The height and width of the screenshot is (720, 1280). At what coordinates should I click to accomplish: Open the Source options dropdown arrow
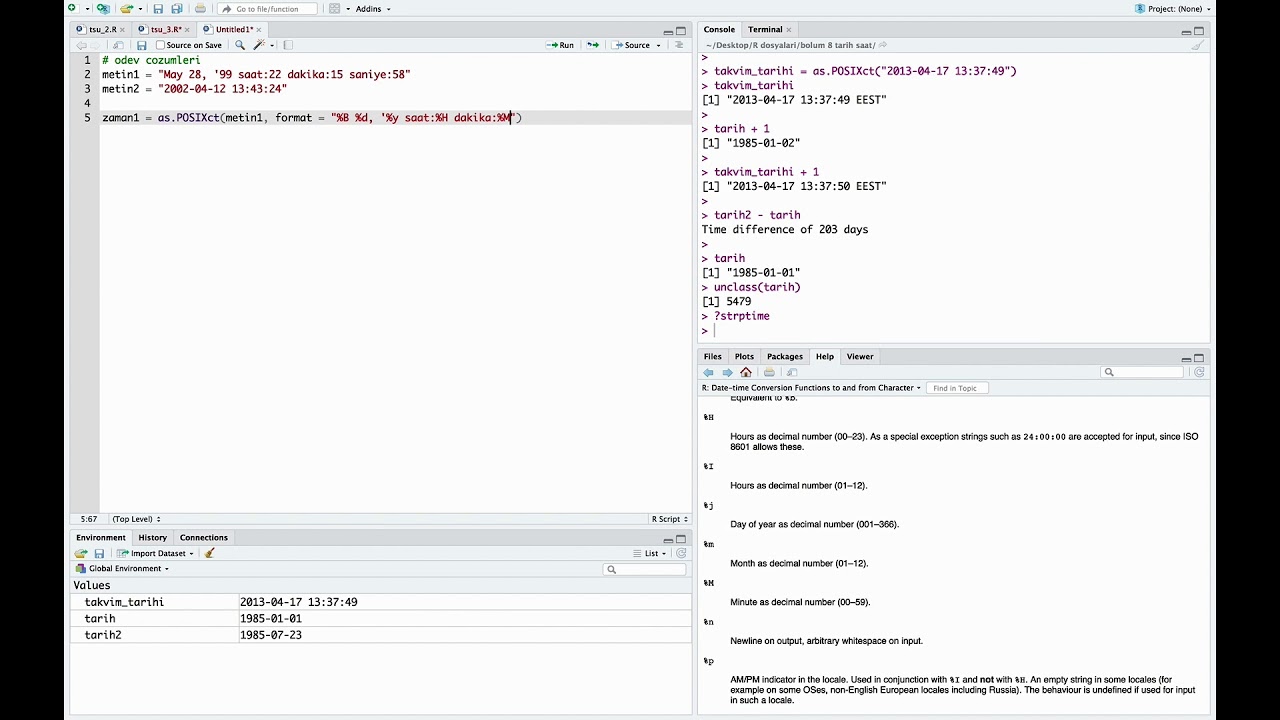[x=659, y=45]
